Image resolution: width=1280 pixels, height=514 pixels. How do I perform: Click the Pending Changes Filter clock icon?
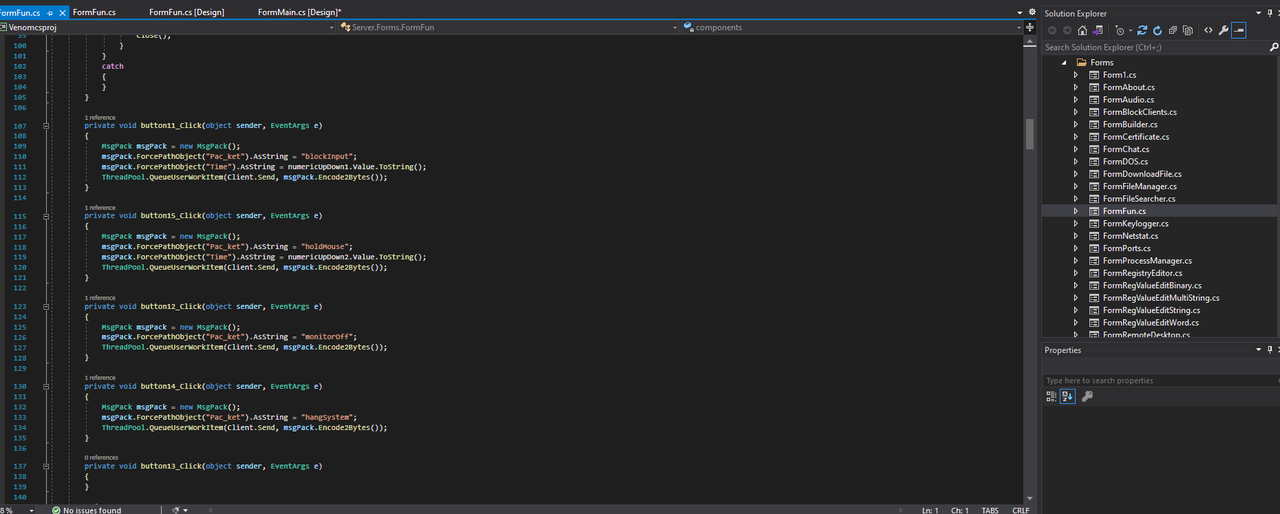(x=1120, y=30)
